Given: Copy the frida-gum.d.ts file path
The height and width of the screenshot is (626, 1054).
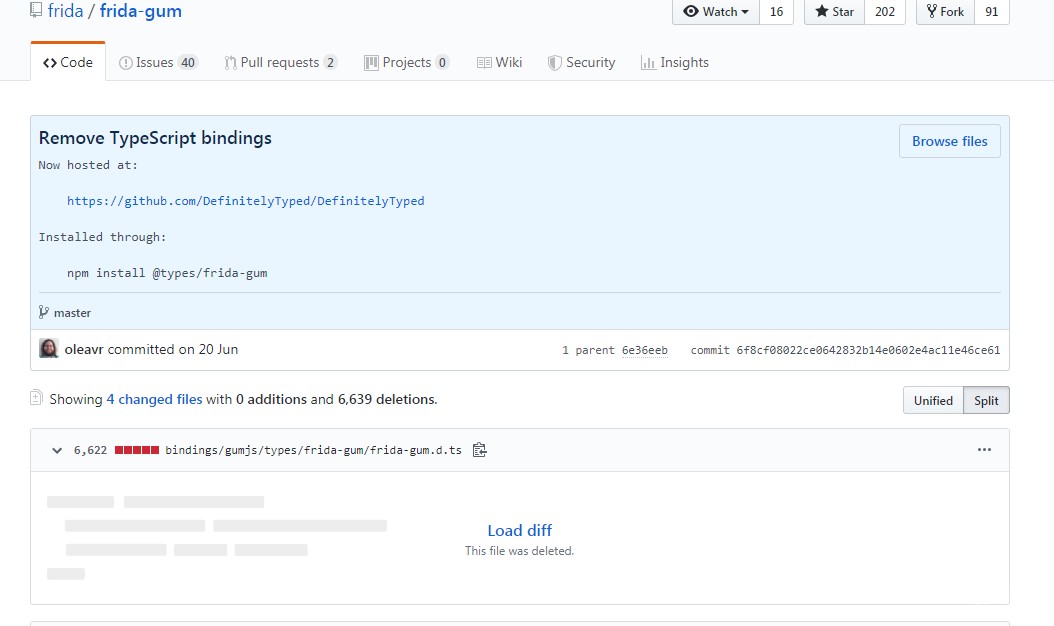Looking at the screenshot, I should 479,450.
